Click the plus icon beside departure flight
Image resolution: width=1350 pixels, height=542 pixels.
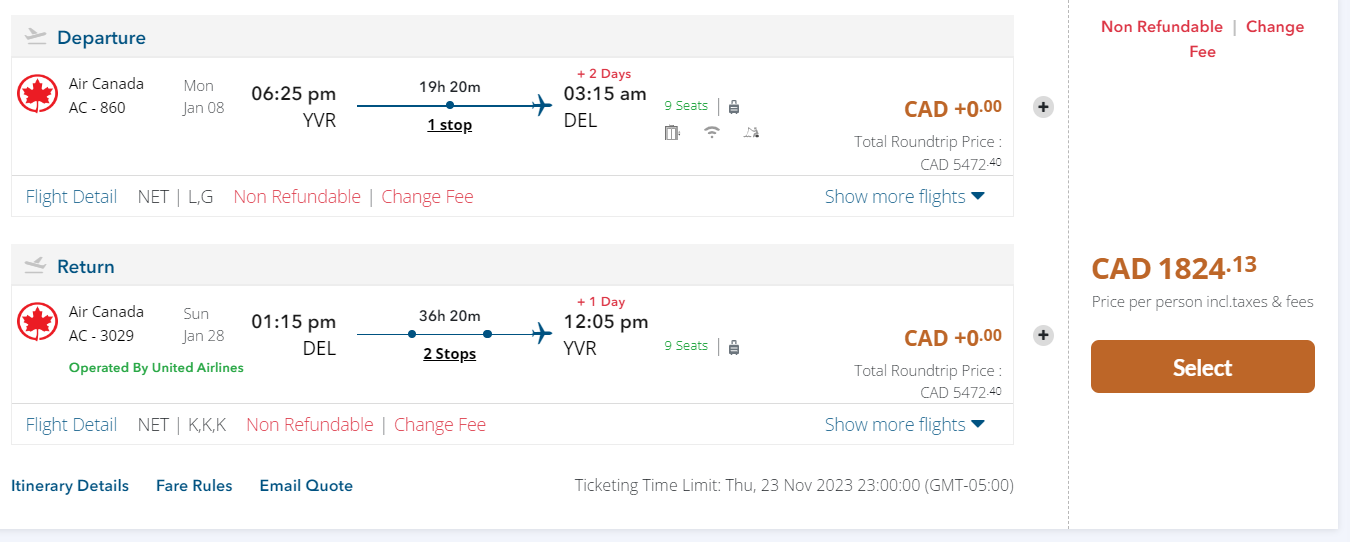1043,107
